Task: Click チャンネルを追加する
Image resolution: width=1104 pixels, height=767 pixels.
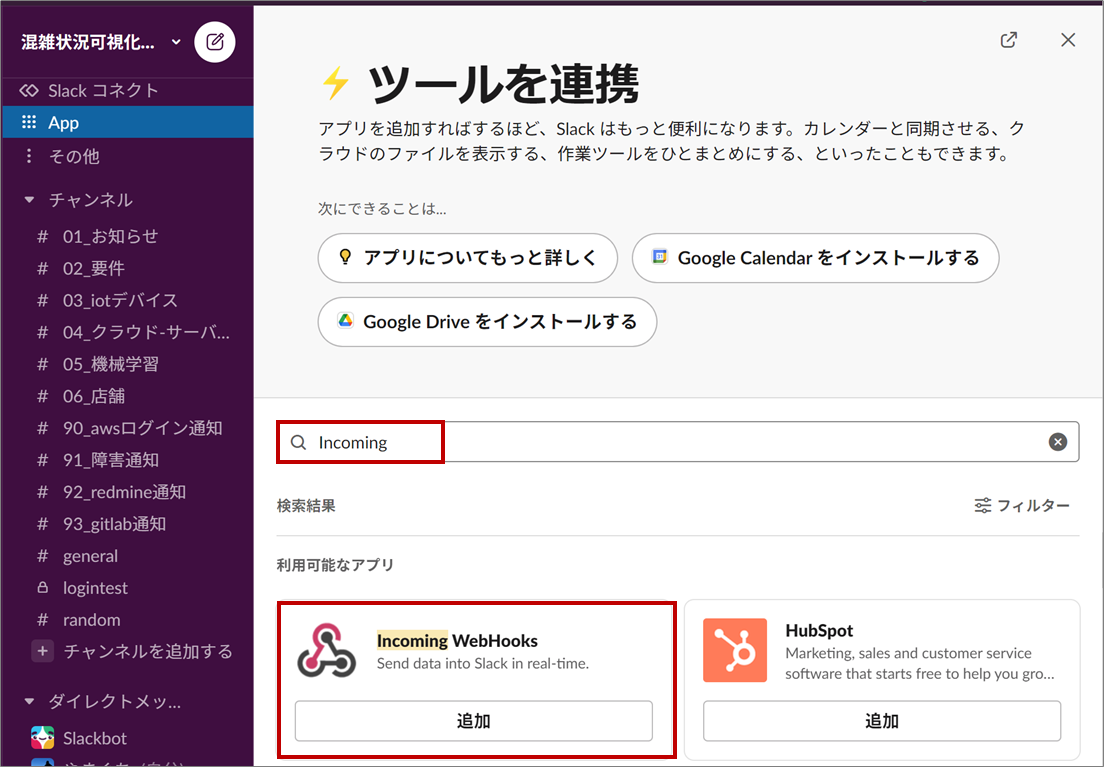Action: tap(148, 651)
